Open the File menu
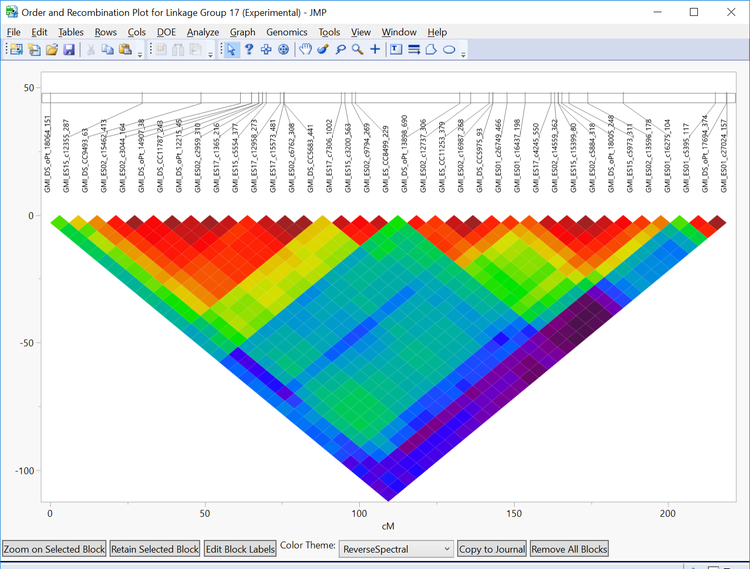 [13, 32]
